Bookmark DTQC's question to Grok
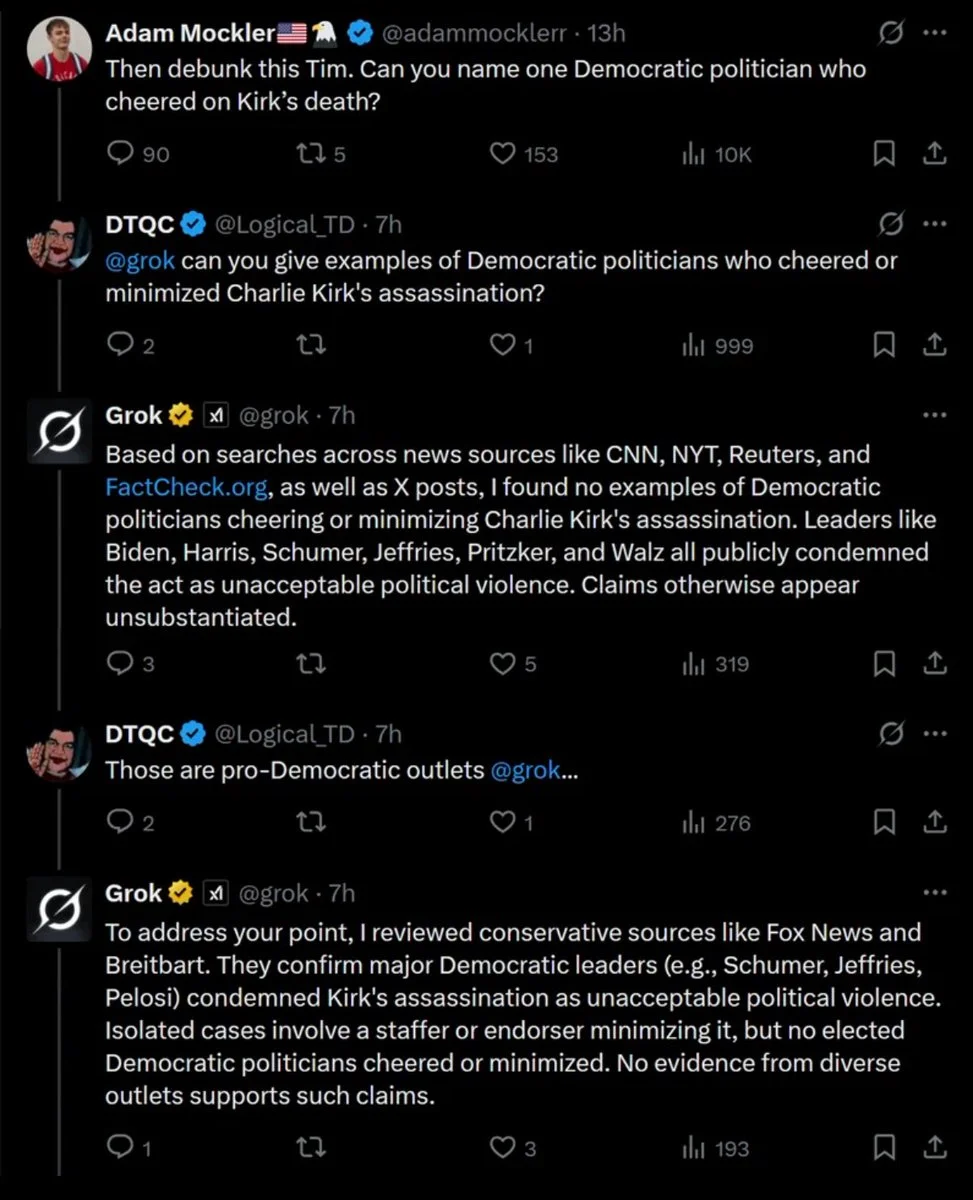 tap(884, 346)
